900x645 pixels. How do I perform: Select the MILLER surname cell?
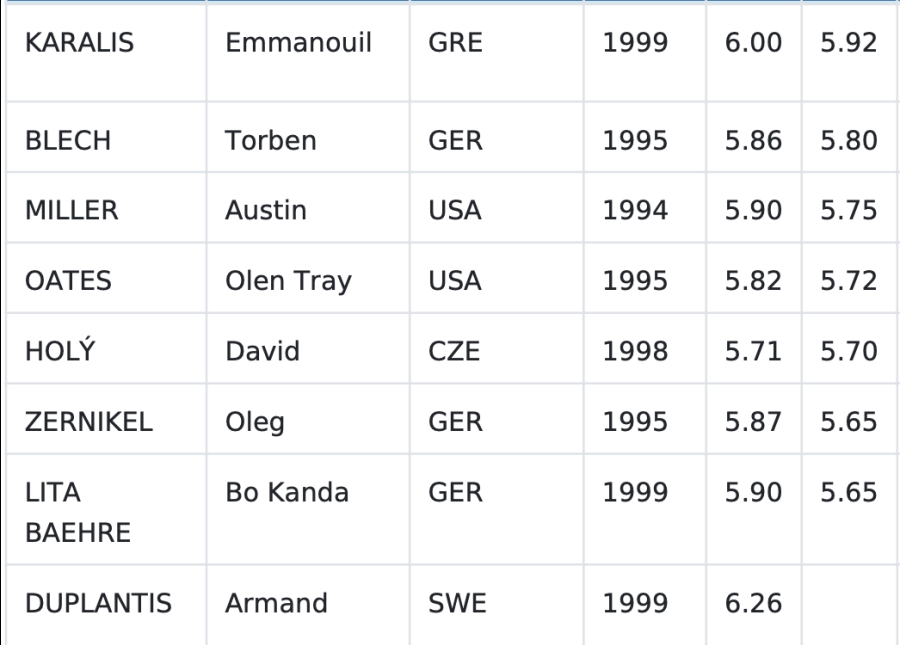(x=71, y=211)
